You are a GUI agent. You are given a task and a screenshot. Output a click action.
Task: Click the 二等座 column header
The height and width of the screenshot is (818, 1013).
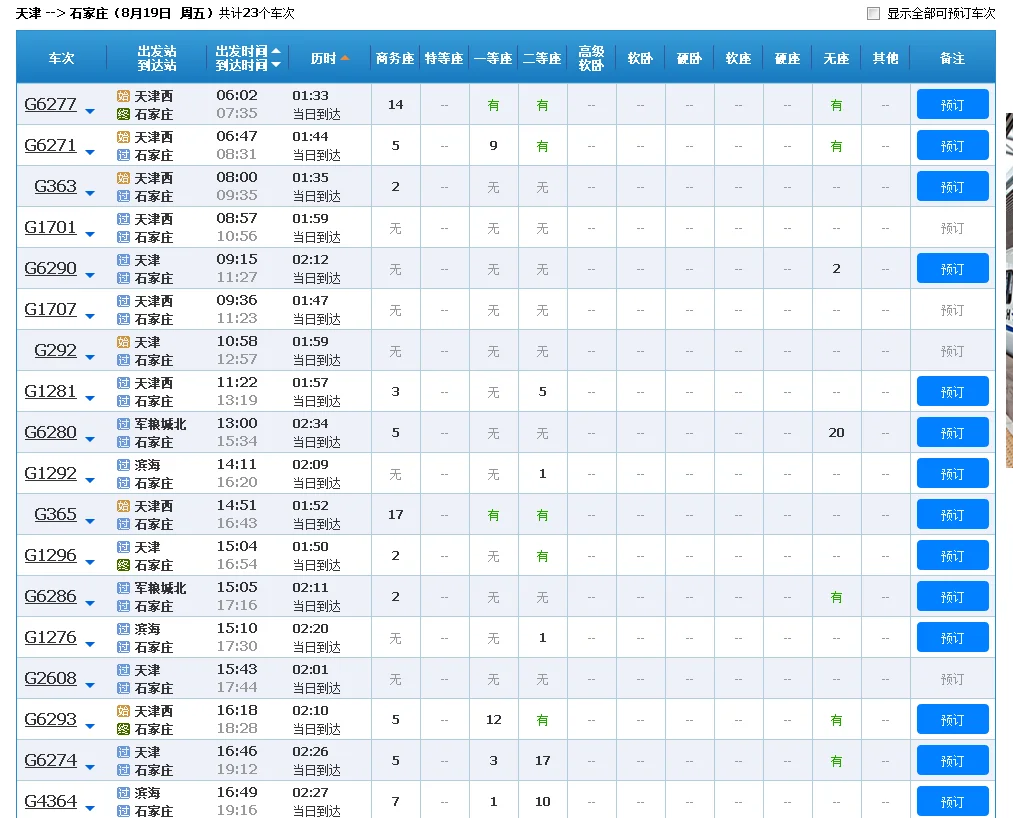tap(542, 58)
